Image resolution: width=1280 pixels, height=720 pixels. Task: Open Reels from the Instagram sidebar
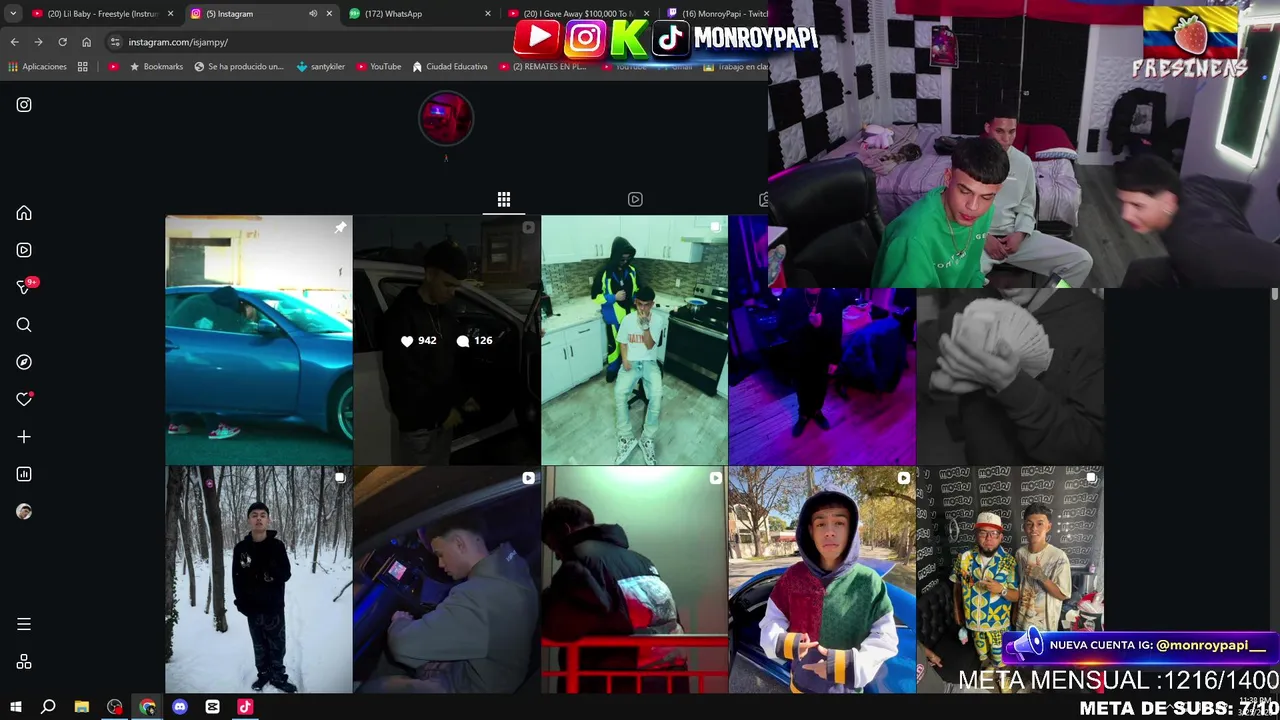coord(24,250)
